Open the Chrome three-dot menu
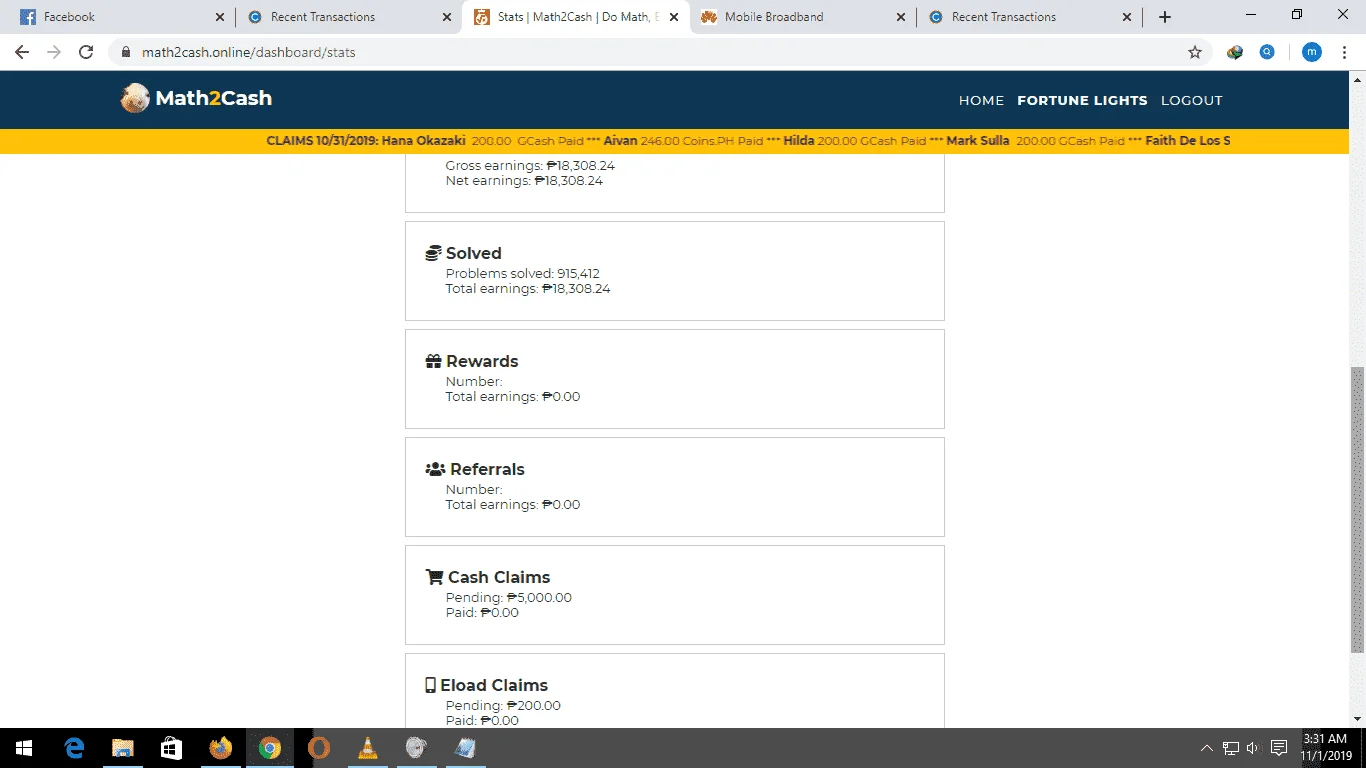 pos(1345,52)
